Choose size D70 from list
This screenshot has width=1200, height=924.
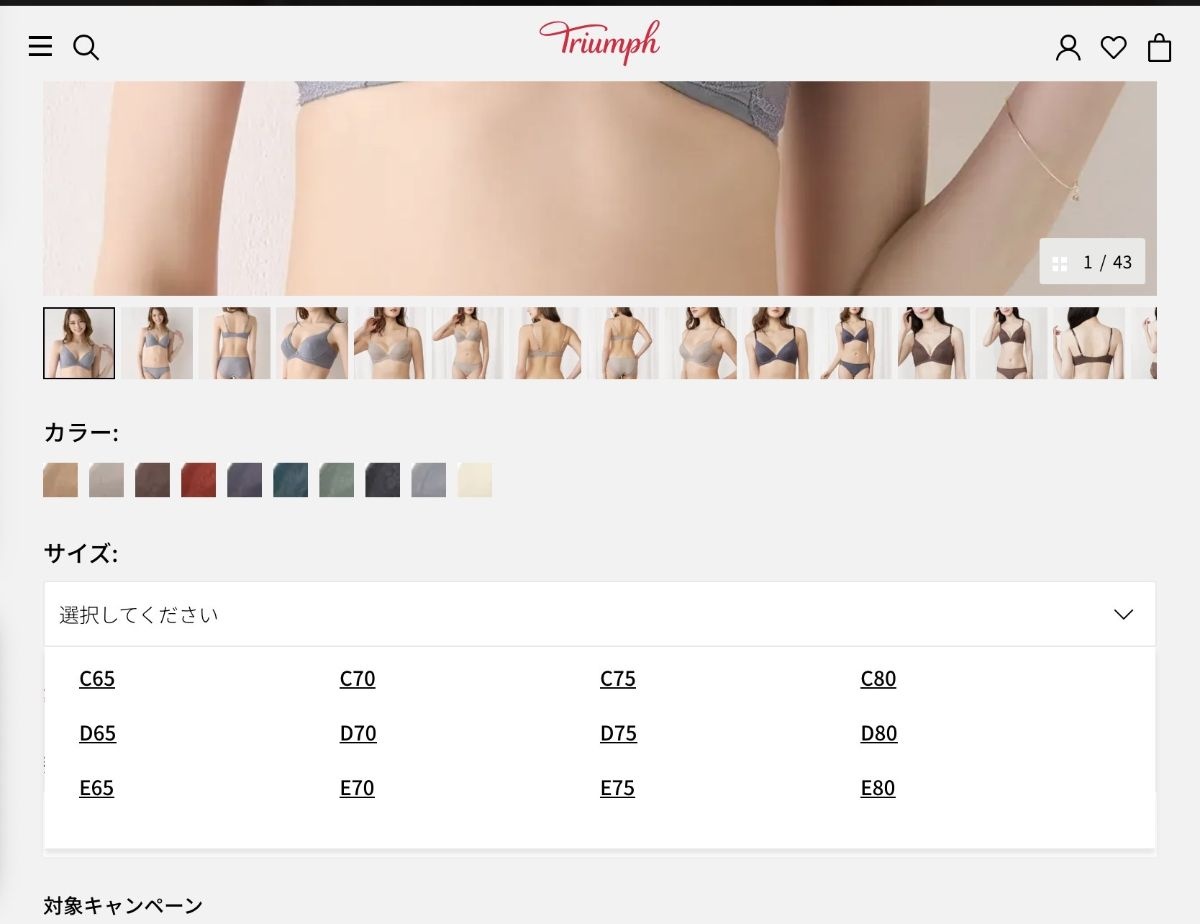(358, 734)
